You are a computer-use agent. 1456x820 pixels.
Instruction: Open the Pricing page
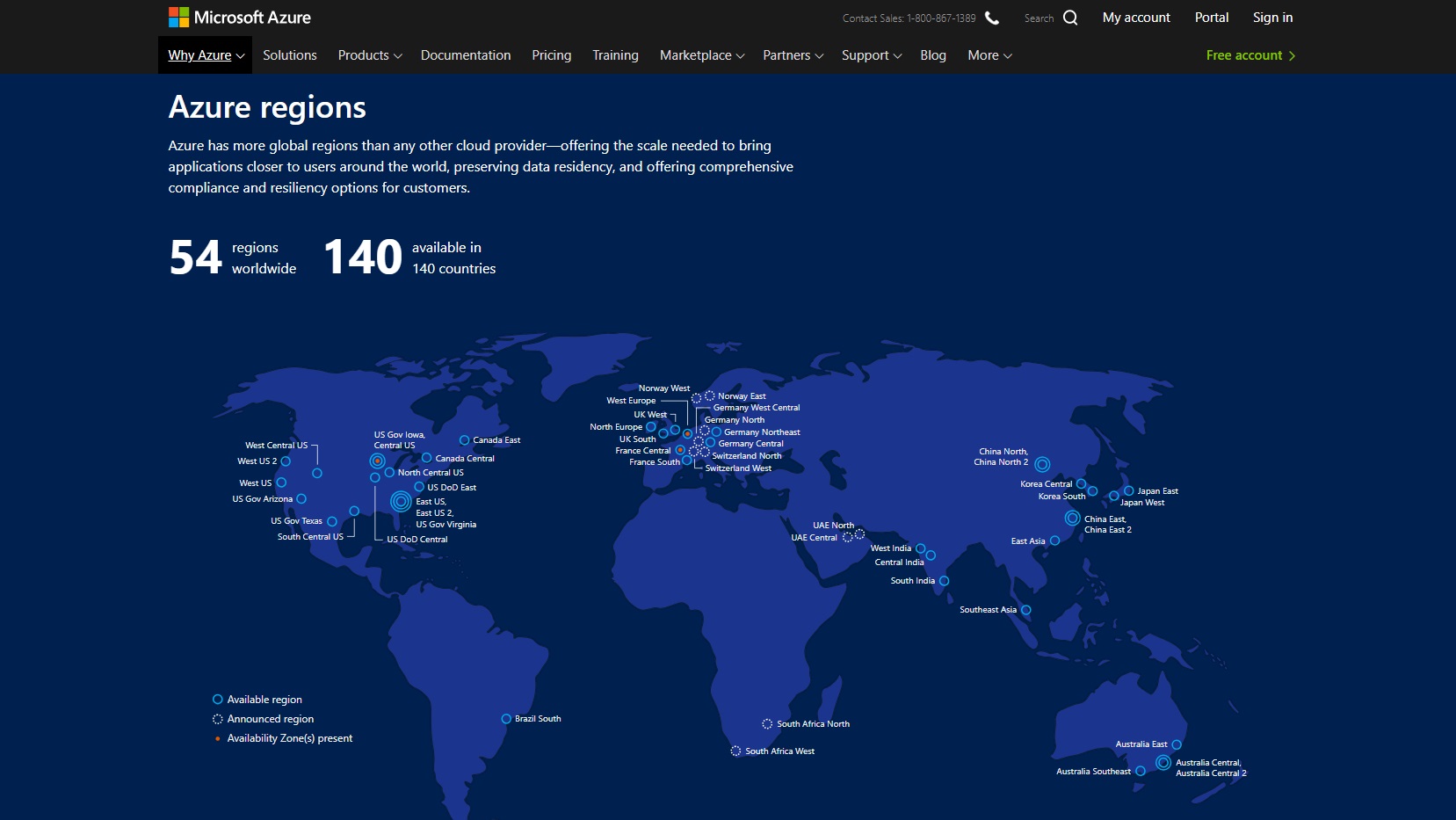pos(552,55)
